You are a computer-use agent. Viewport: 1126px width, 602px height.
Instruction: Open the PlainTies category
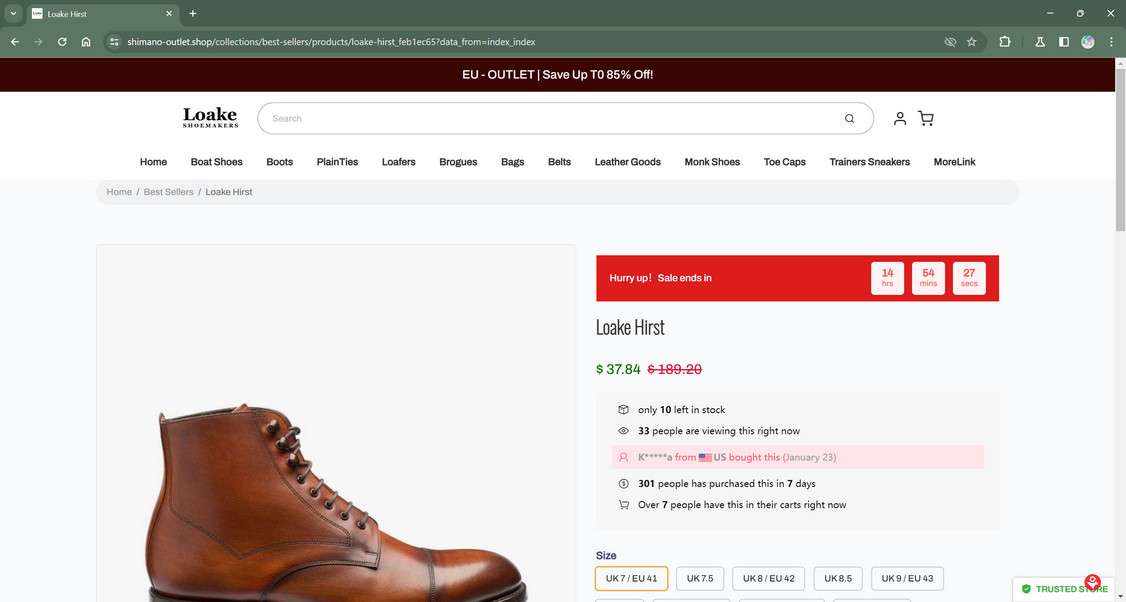pos(338,162)
